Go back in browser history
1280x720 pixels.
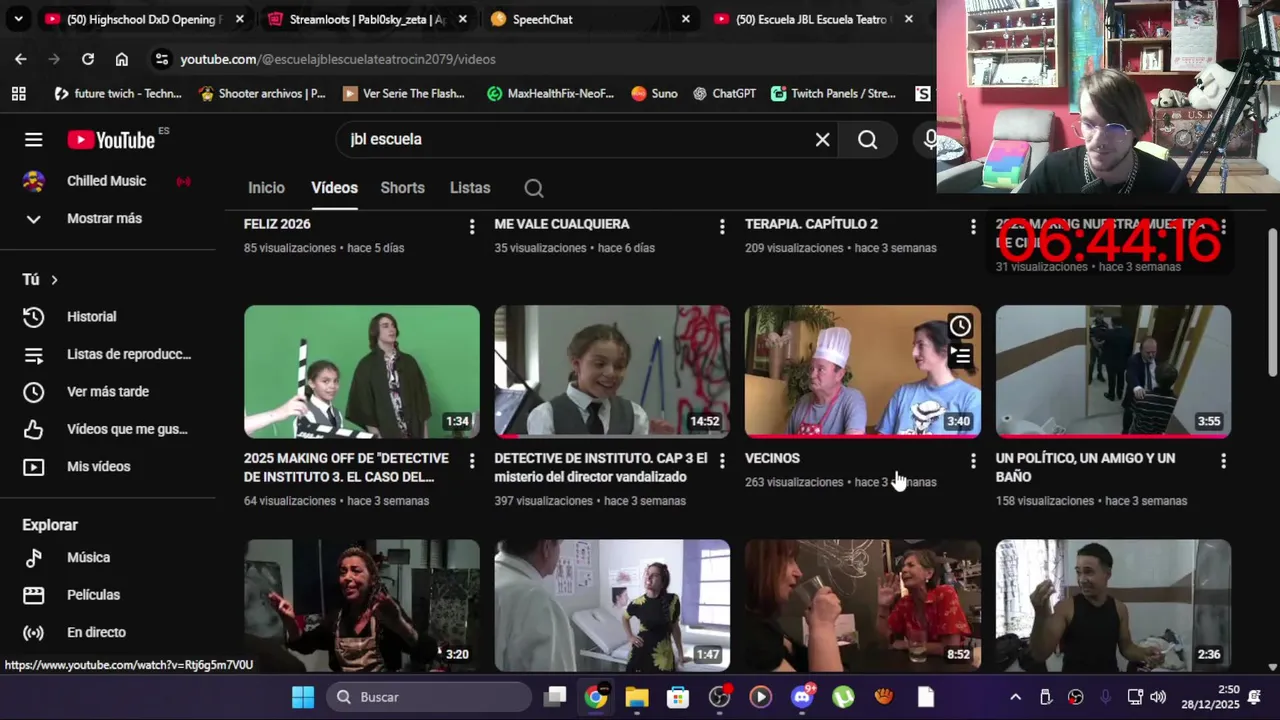[x=21, y=59]
